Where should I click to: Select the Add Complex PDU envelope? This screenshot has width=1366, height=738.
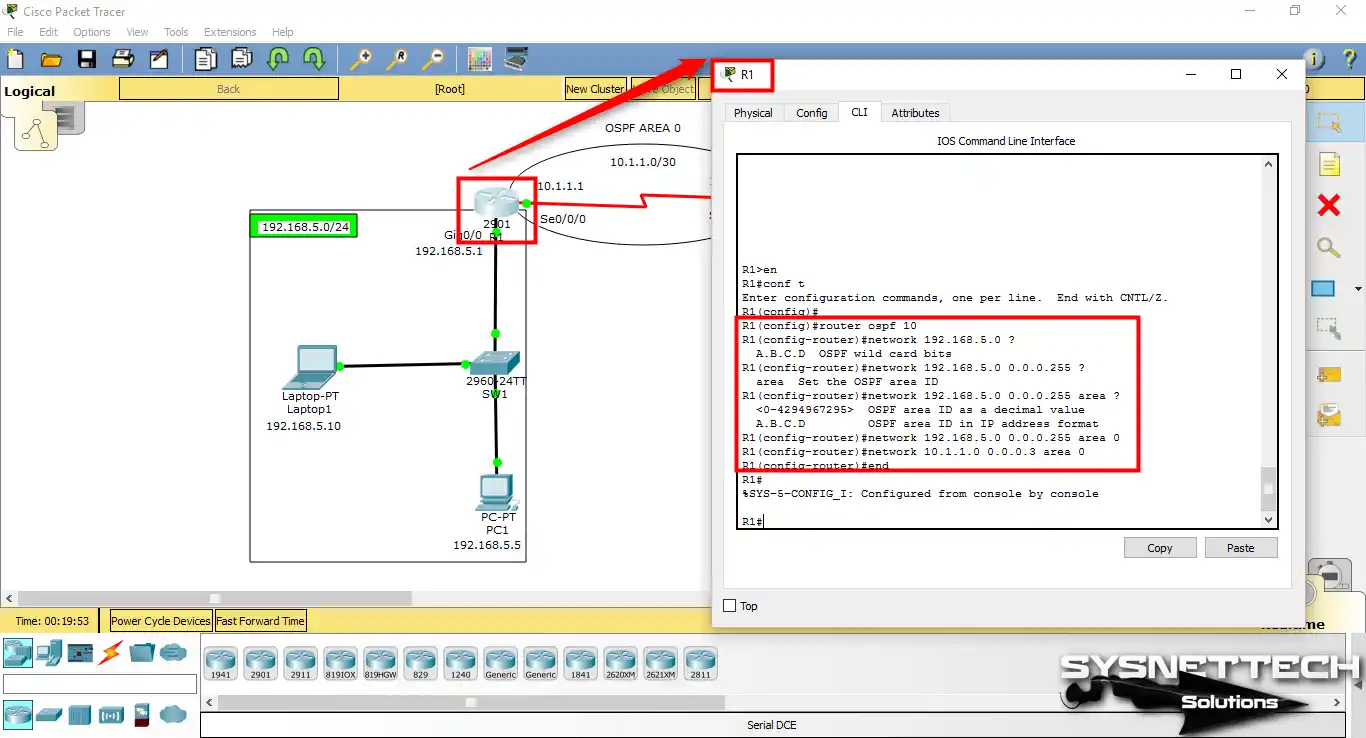1329,415
